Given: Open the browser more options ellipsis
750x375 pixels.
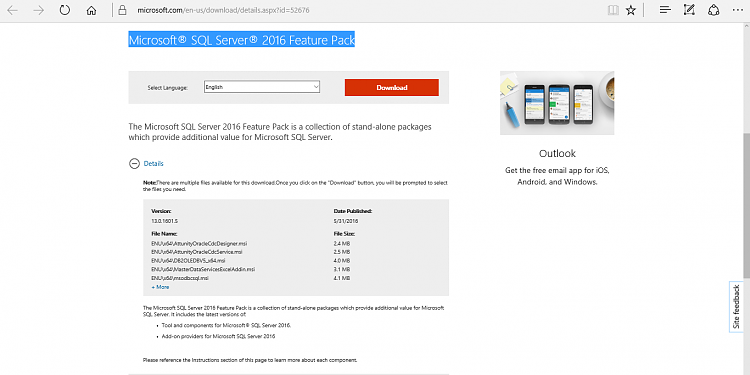Looking at the screenshot, I should pyautogui.click(x=738, y=10).
